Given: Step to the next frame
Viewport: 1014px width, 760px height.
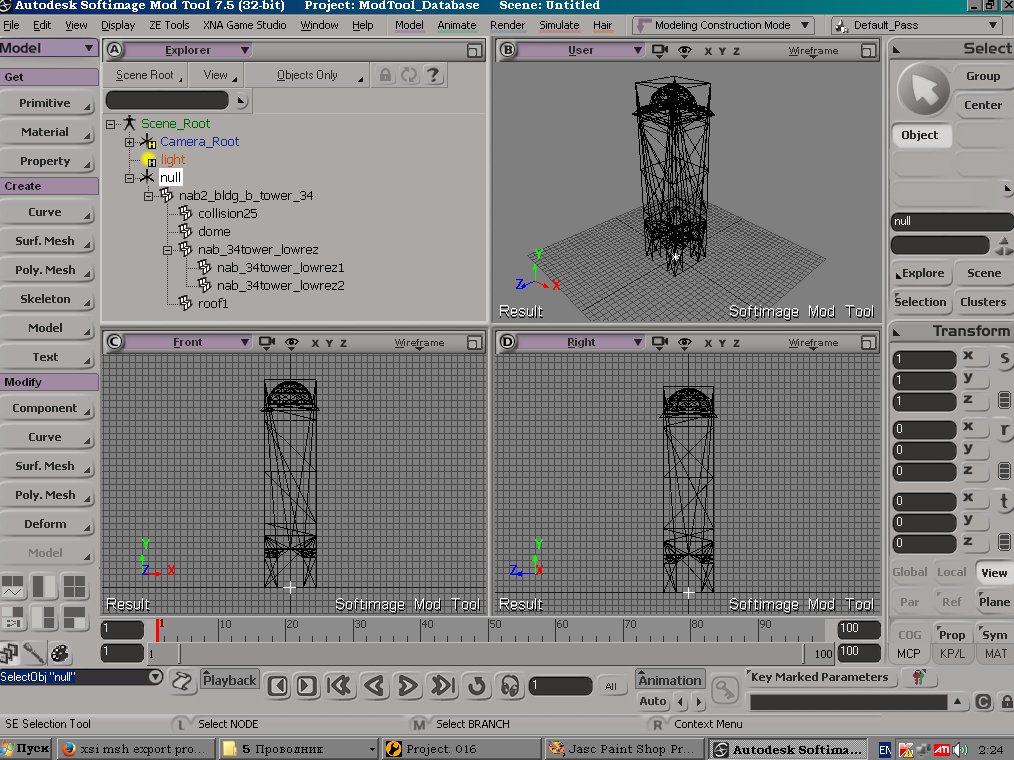Looking at the screenshot, I should tap(307, 686).
